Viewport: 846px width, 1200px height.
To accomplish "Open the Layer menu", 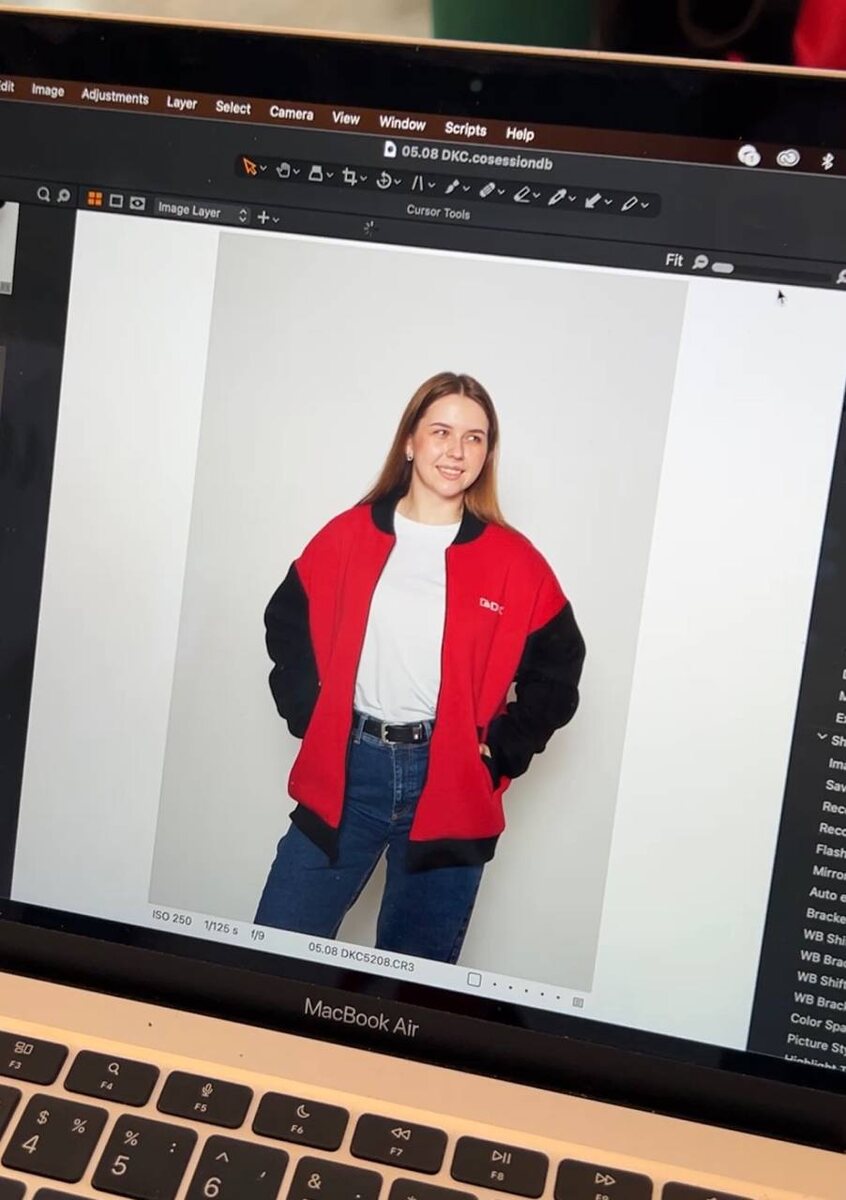I will tap(181, 102).
